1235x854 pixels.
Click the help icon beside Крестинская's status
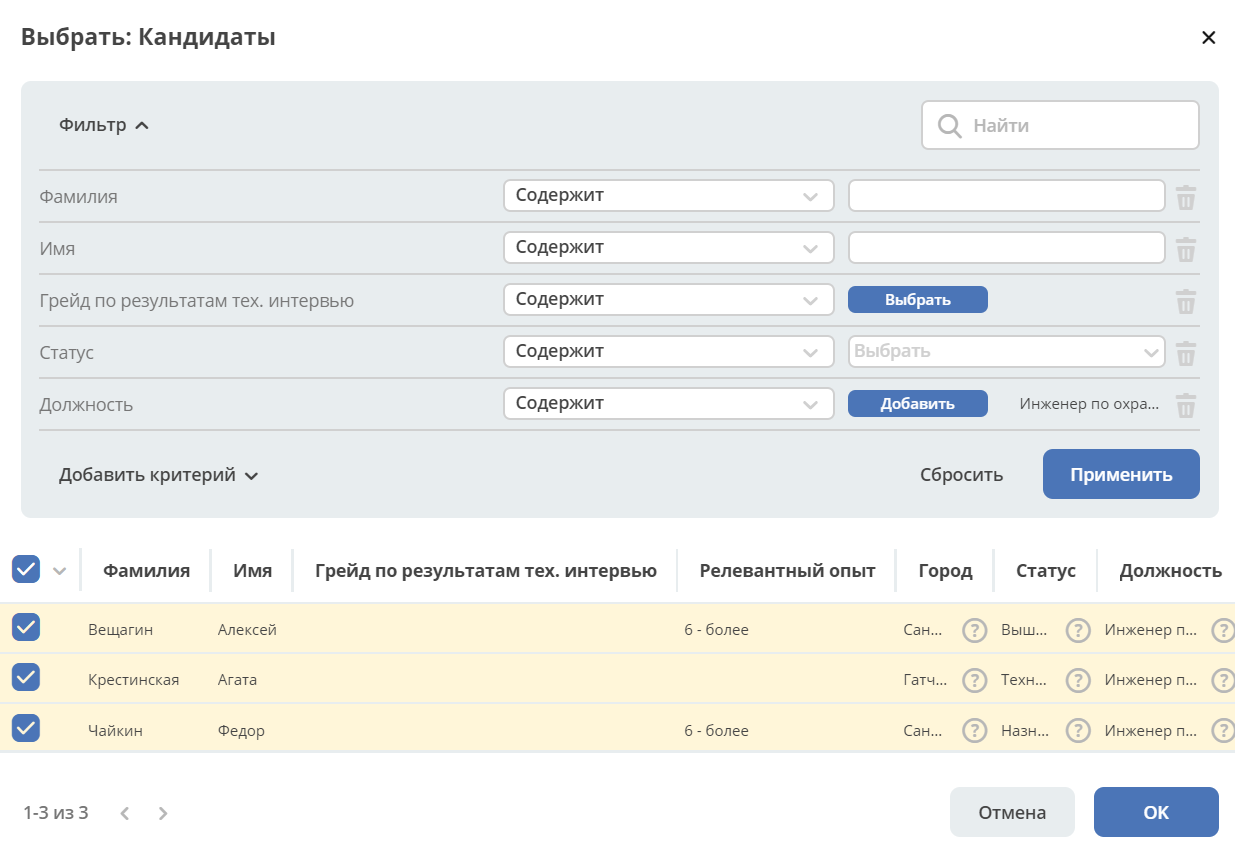pyautogui.click(x=1077, y=680)
